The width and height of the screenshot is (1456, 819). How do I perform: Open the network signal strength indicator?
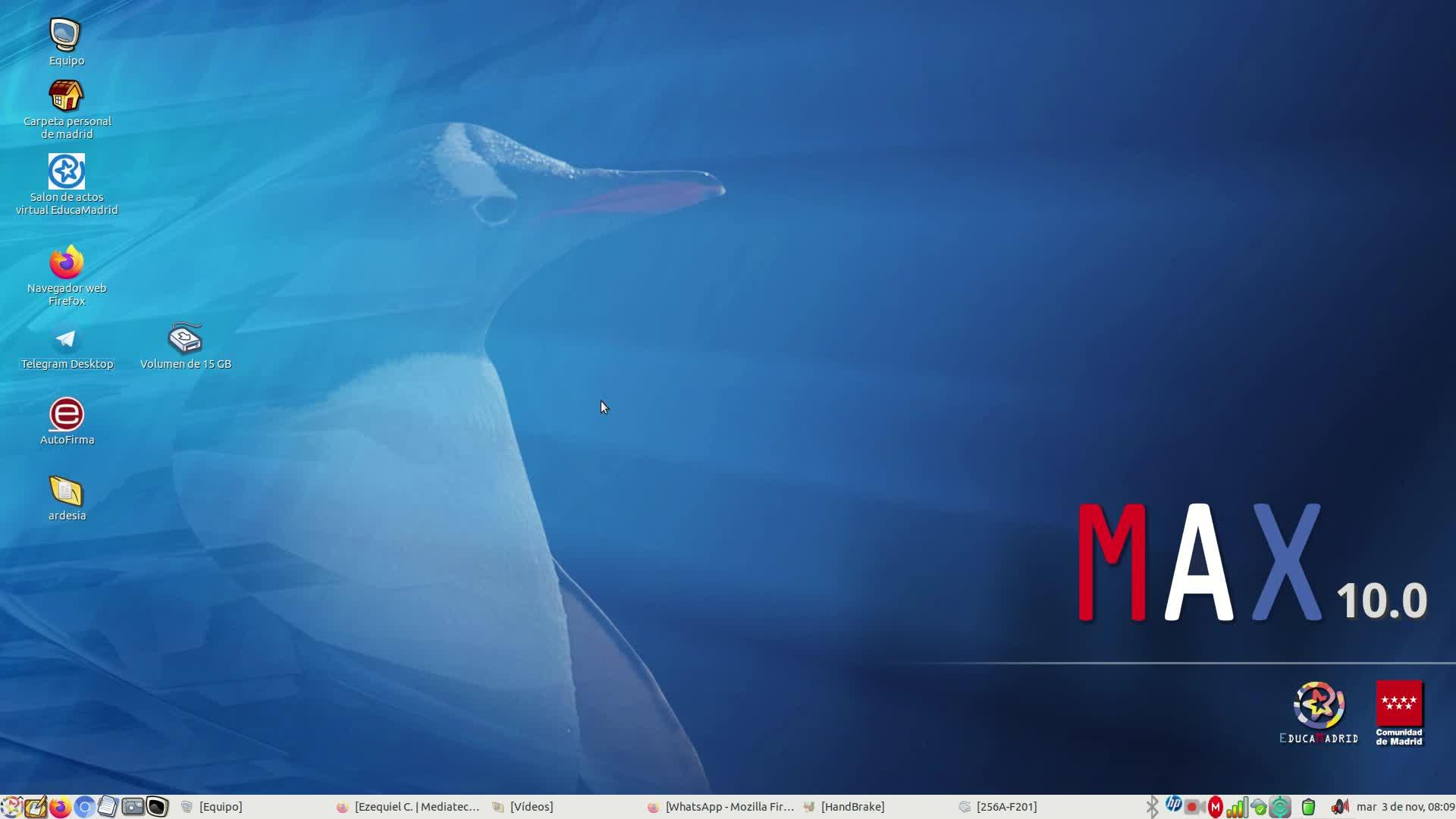coord(1237,807)
